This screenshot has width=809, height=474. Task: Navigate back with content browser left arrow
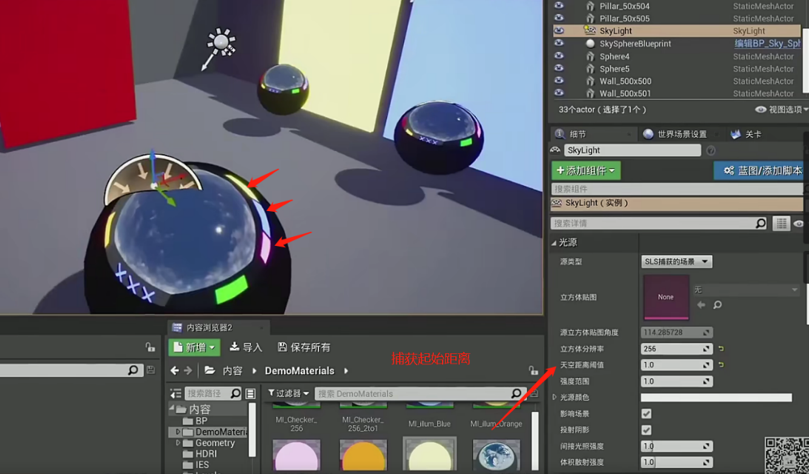(174, 371)
